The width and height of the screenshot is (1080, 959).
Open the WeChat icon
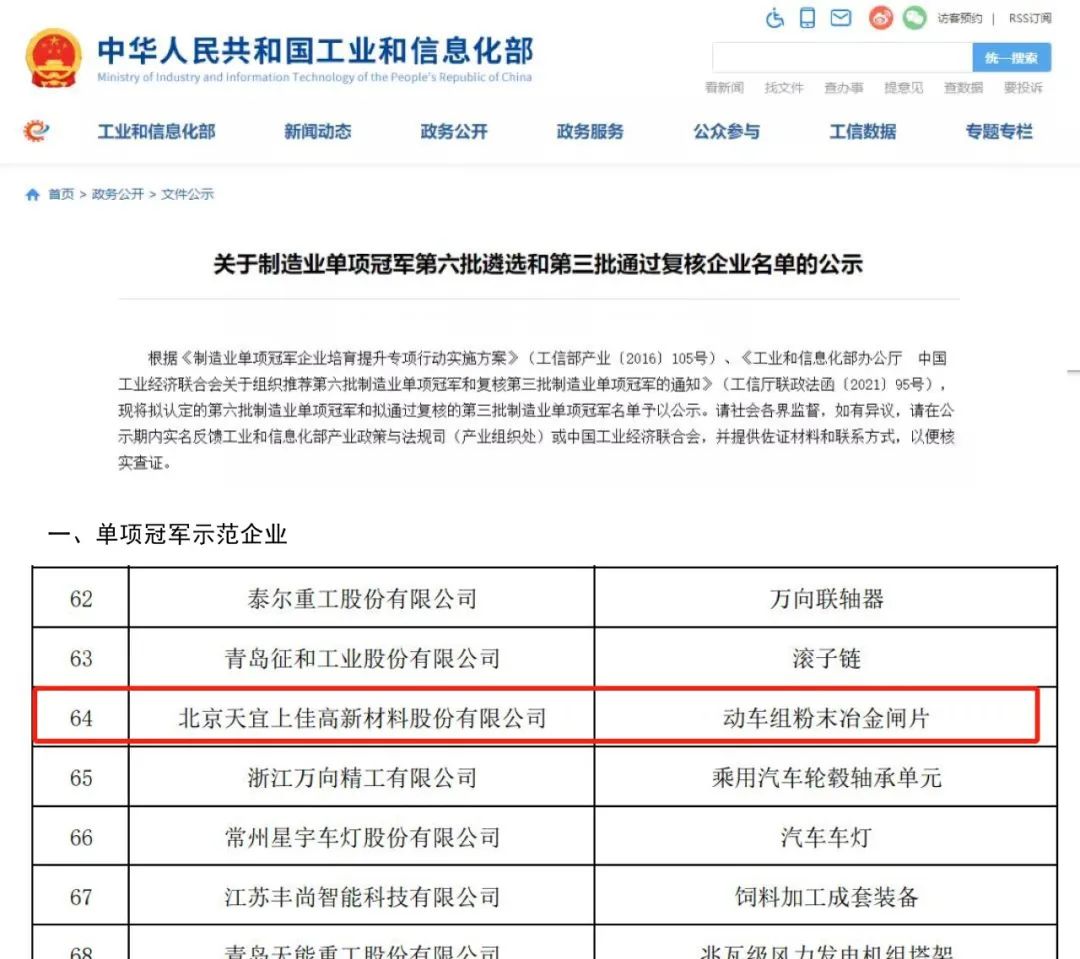[x=914, y=17]
